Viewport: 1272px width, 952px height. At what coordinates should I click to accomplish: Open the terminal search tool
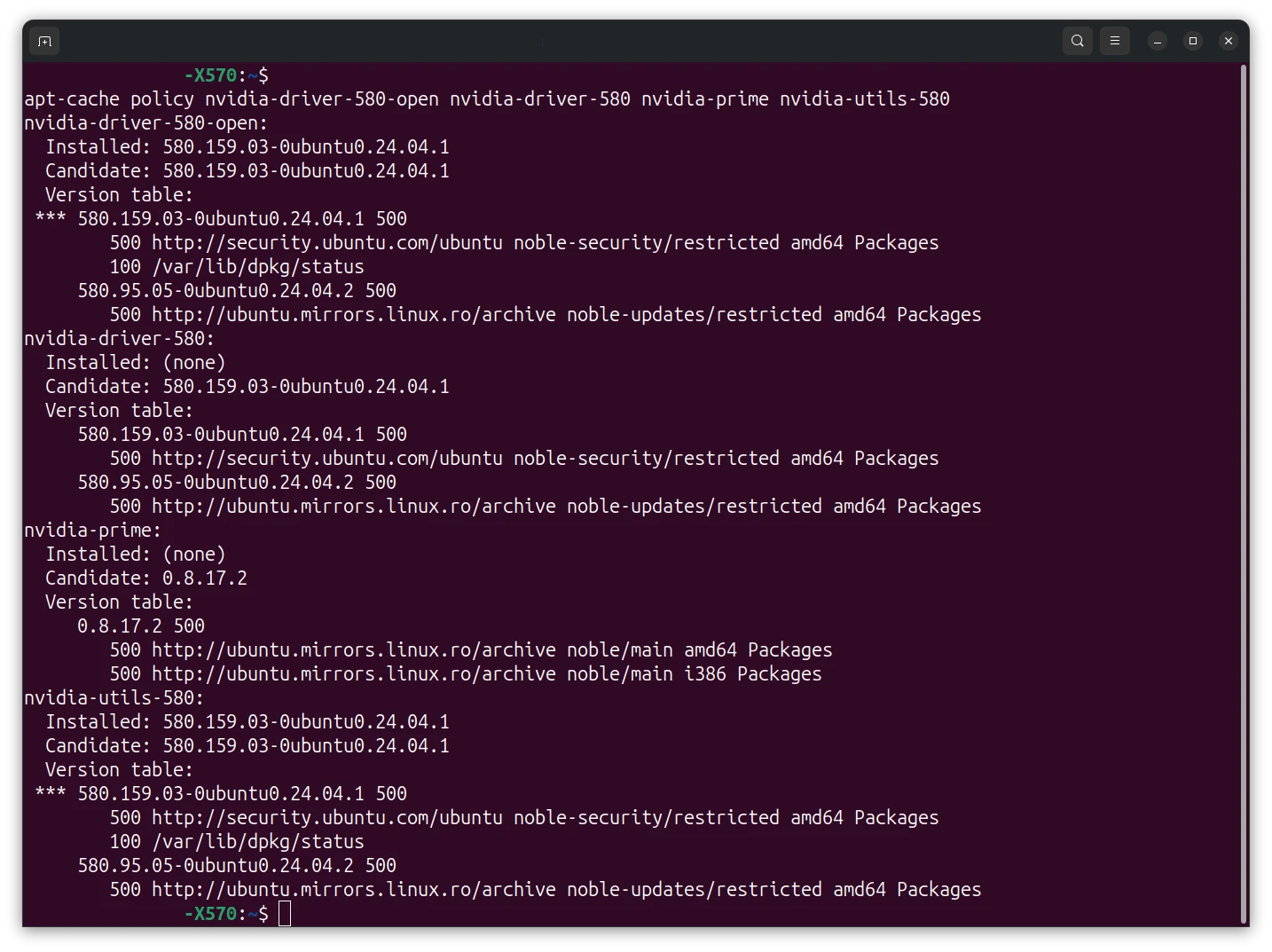tap(1077, 41)
